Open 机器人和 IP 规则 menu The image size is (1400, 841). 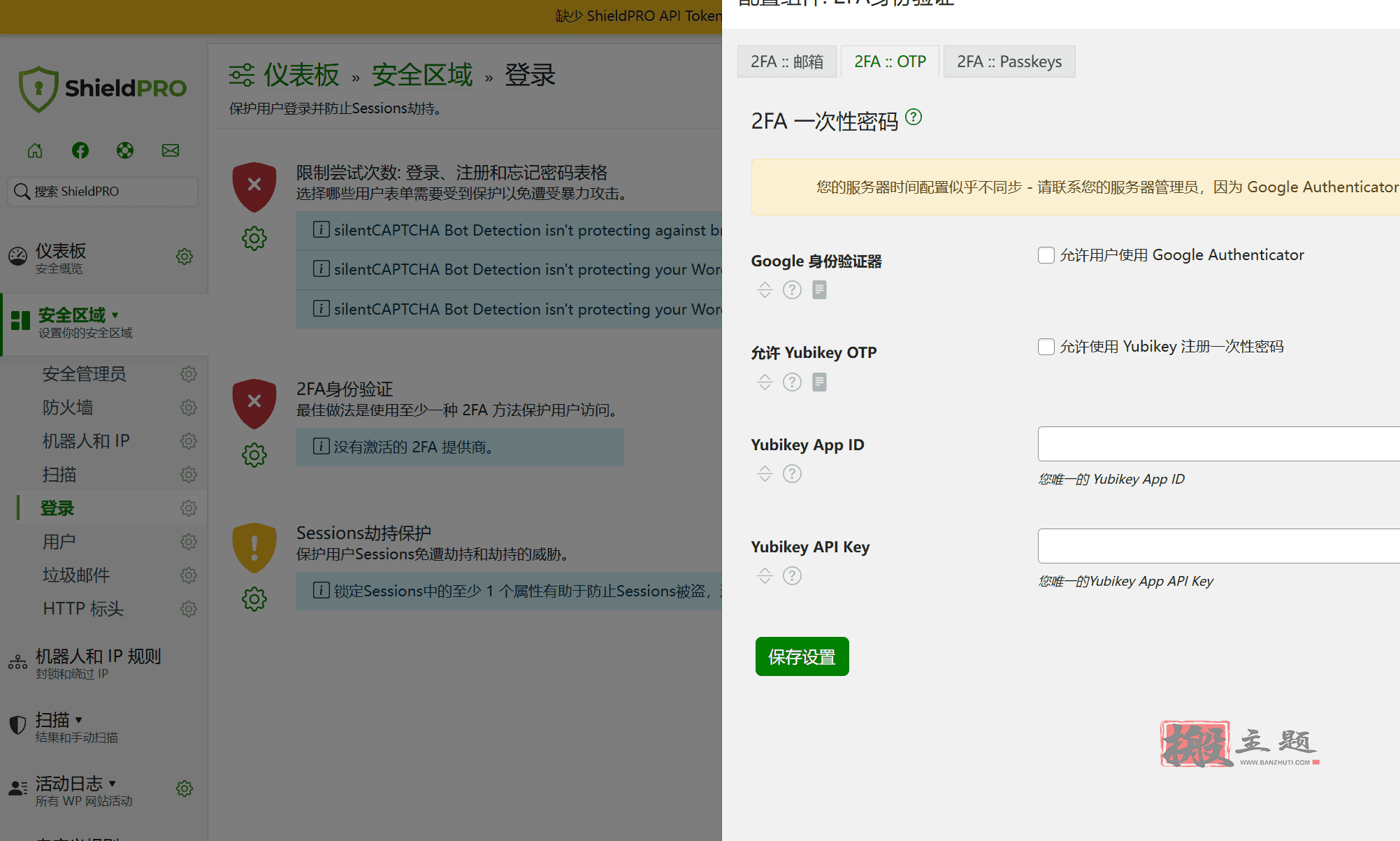coord(98,663)
